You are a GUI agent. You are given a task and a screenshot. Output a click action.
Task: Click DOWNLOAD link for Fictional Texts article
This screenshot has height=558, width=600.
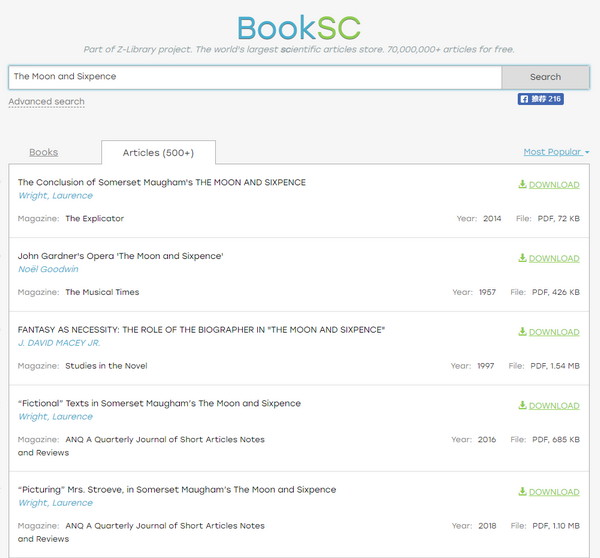pyautogui.click(x=554, y=406)
